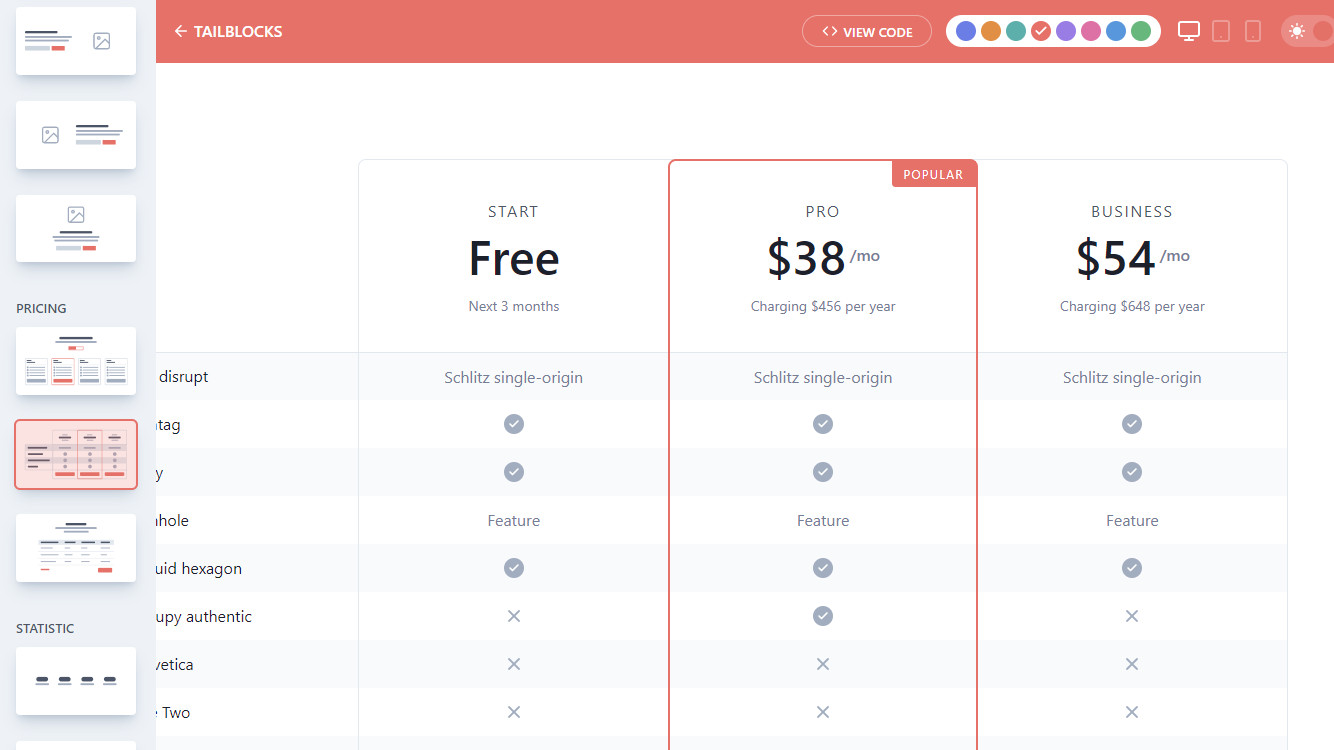Click START cross in 'upy authentic' row
Image resolution: width=1334 pixels, height=750 pixels.
tap(514, 616)
